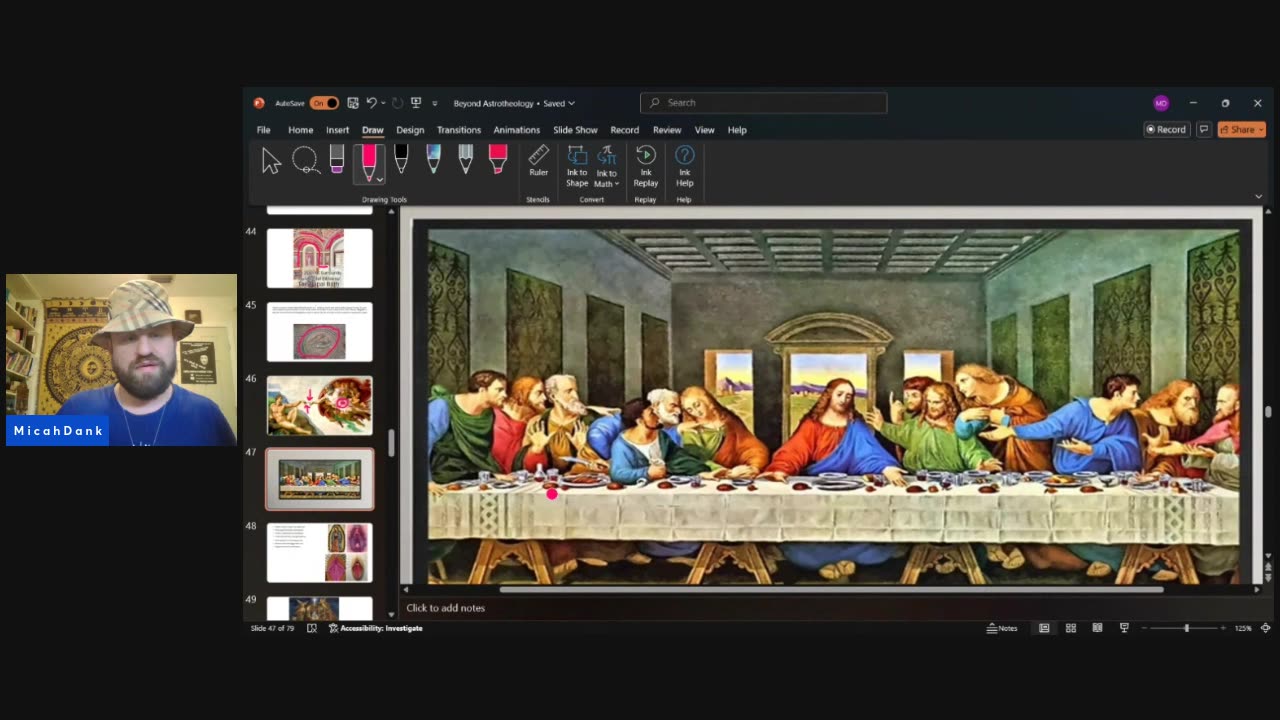Click the 'Slide 47 of 79' status indicator
Image resolution: width=1280 pixels, height=720 pixels.
pos(272,628)
